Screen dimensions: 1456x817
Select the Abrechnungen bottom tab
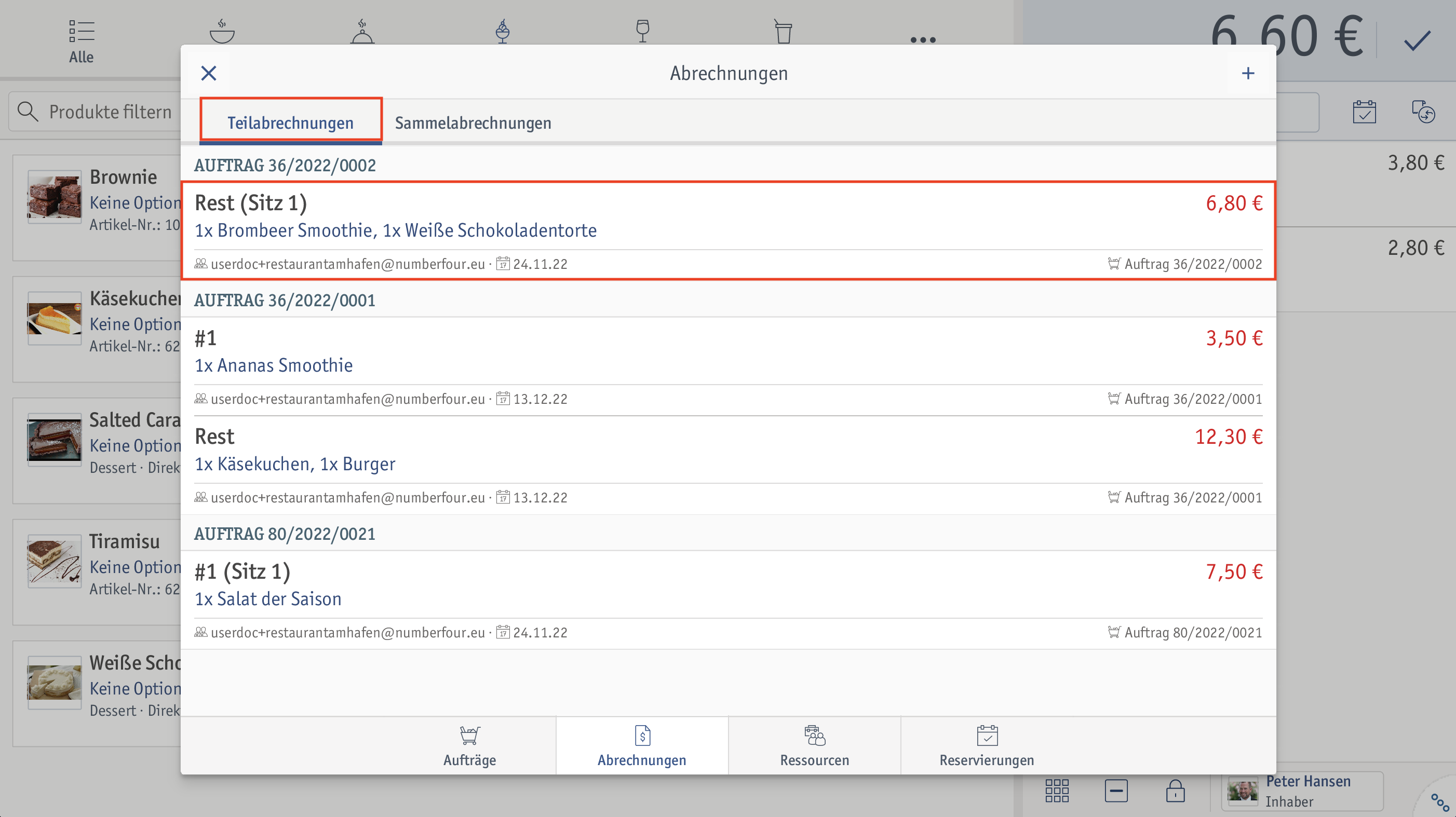tap(642, 746)
